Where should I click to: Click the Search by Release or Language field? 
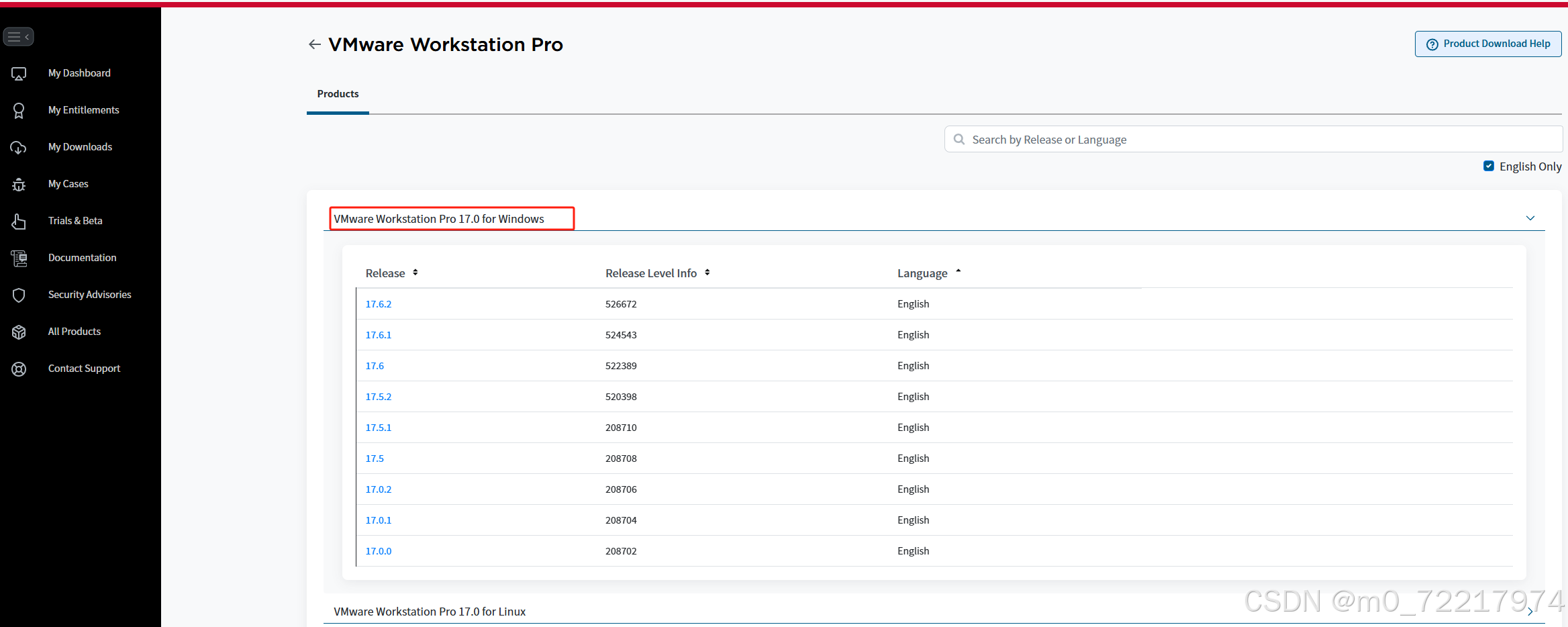click(x=1253, y=139)
